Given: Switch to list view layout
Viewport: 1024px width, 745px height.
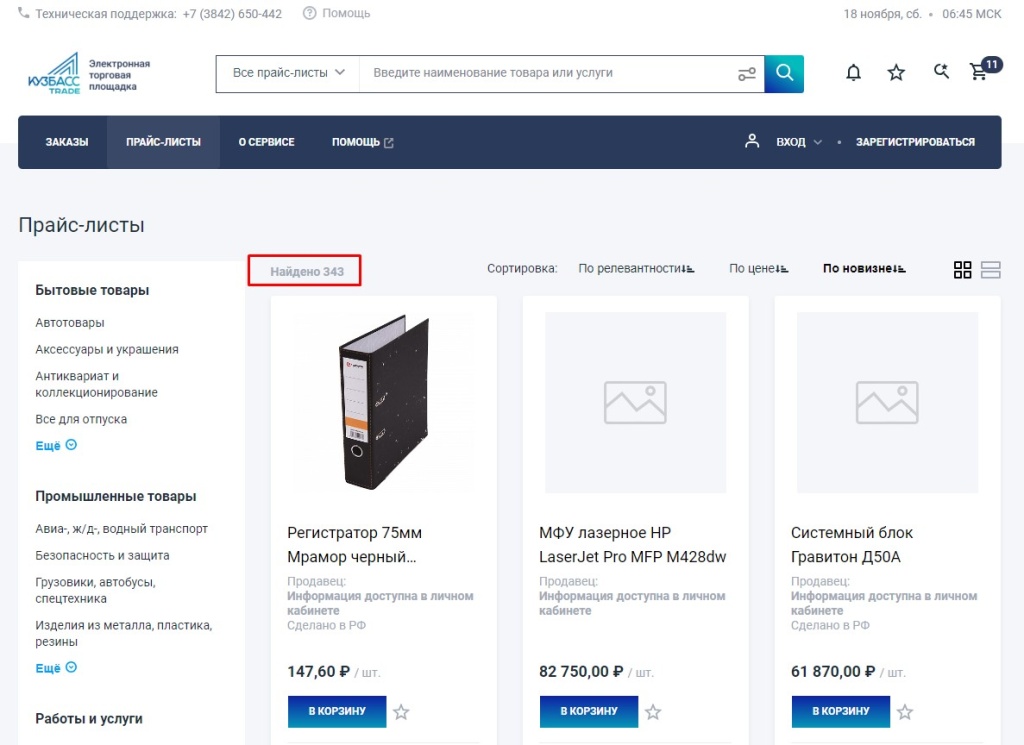Looking at the screenshot, I should coord(991,270).
